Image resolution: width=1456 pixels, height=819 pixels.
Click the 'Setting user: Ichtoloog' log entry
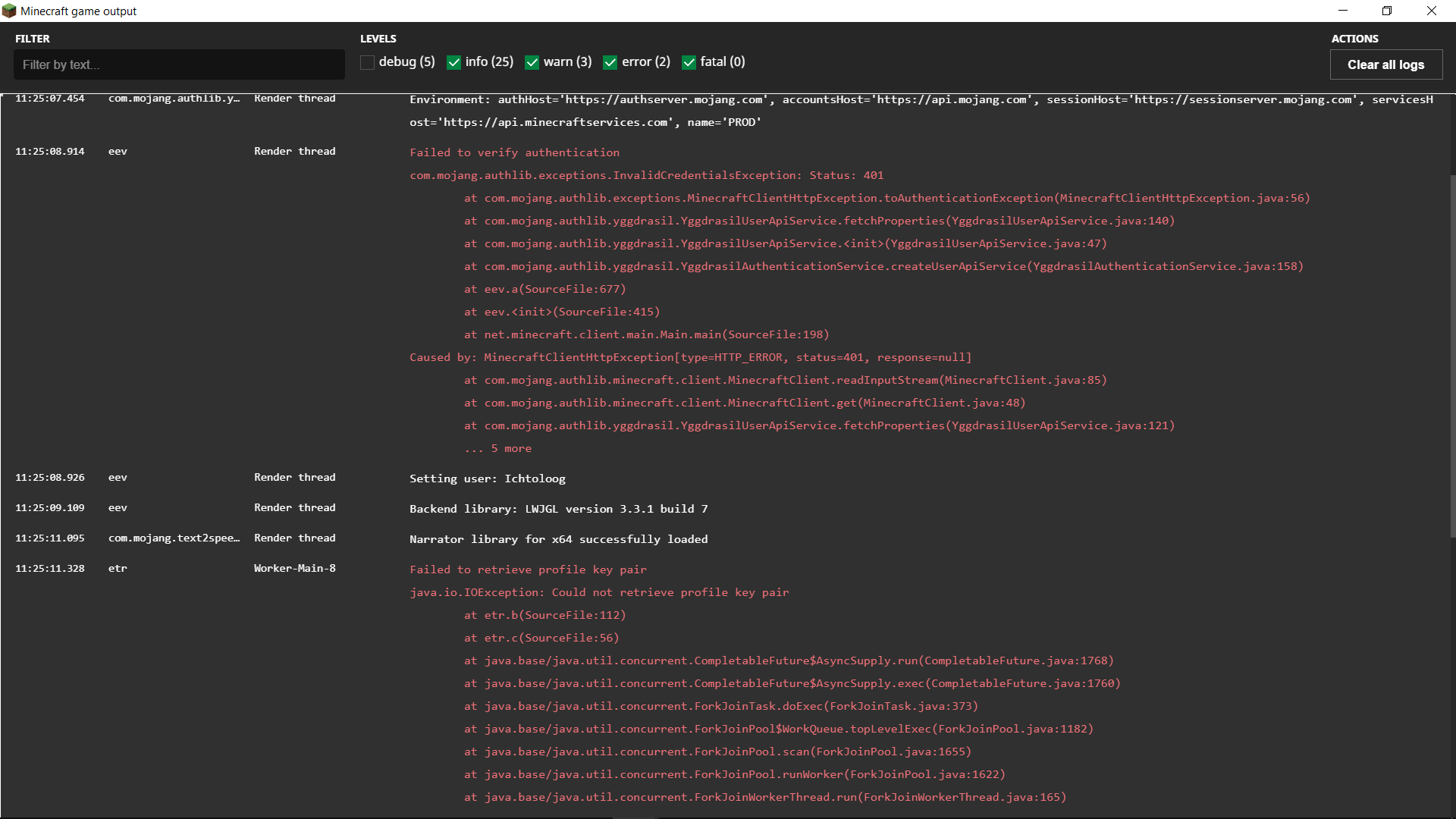pyautogui.click(x=488, y=479)
